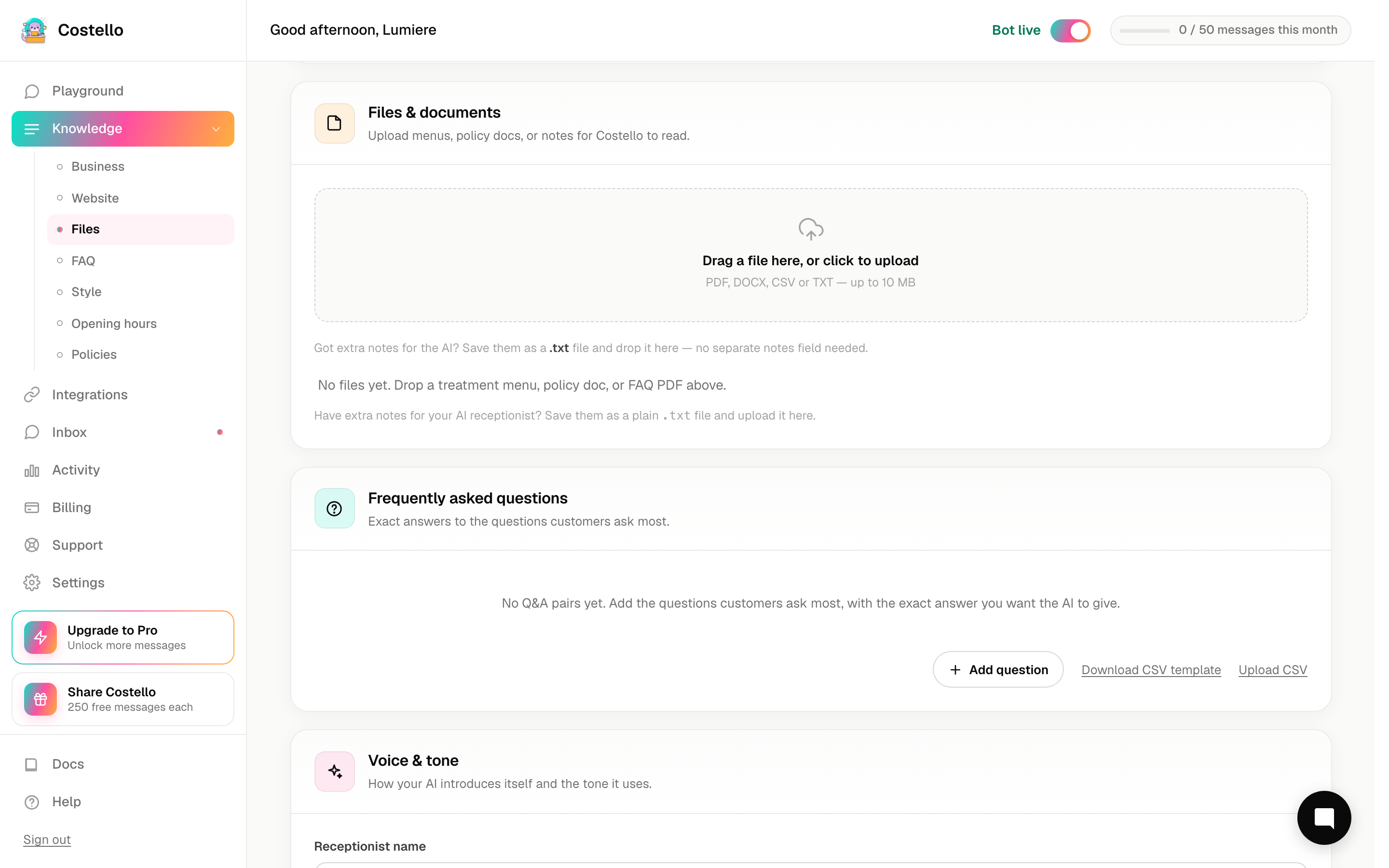Open the Inbox menu item
The image size is (1389, 868).
pyautogui.click(x=123, y=432)
